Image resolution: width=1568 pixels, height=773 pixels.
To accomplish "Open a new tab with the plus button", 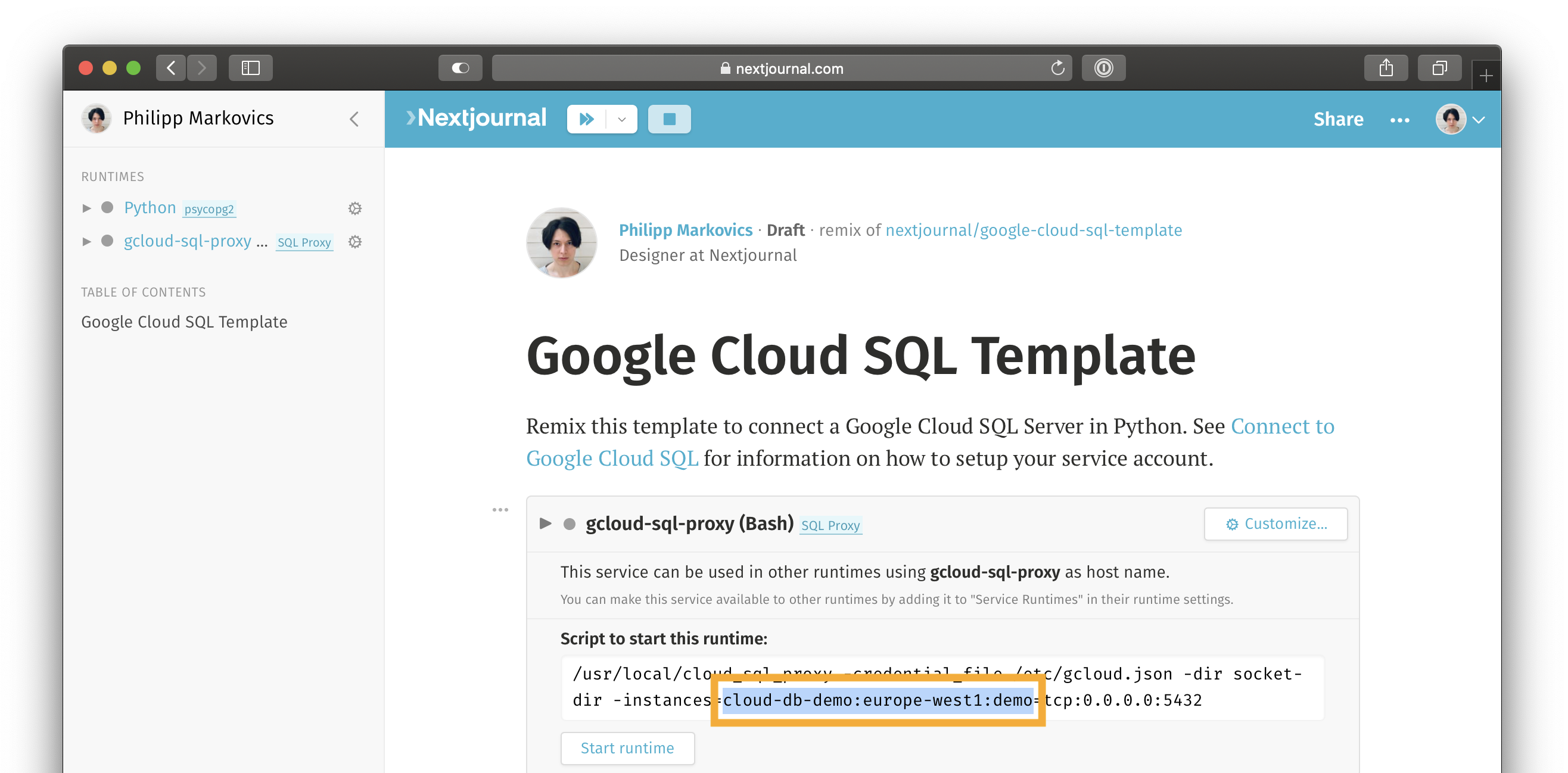I will point(1486,76).
